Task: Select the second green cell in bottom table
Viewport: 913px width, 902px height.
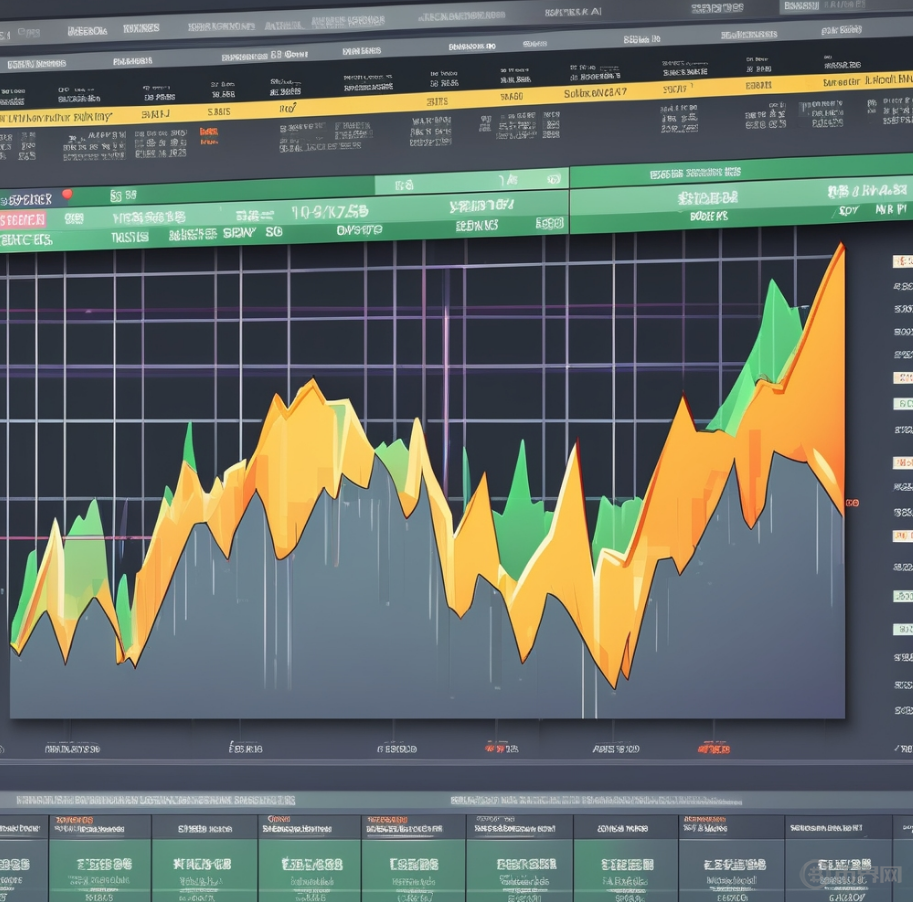Action: tap(204, 863)
